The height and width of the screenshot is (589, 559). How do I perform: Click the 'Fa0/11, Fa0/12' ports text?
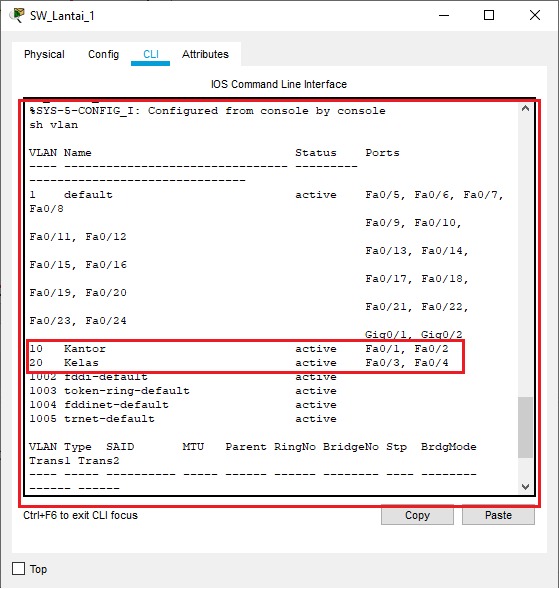[x=78, y=237]
